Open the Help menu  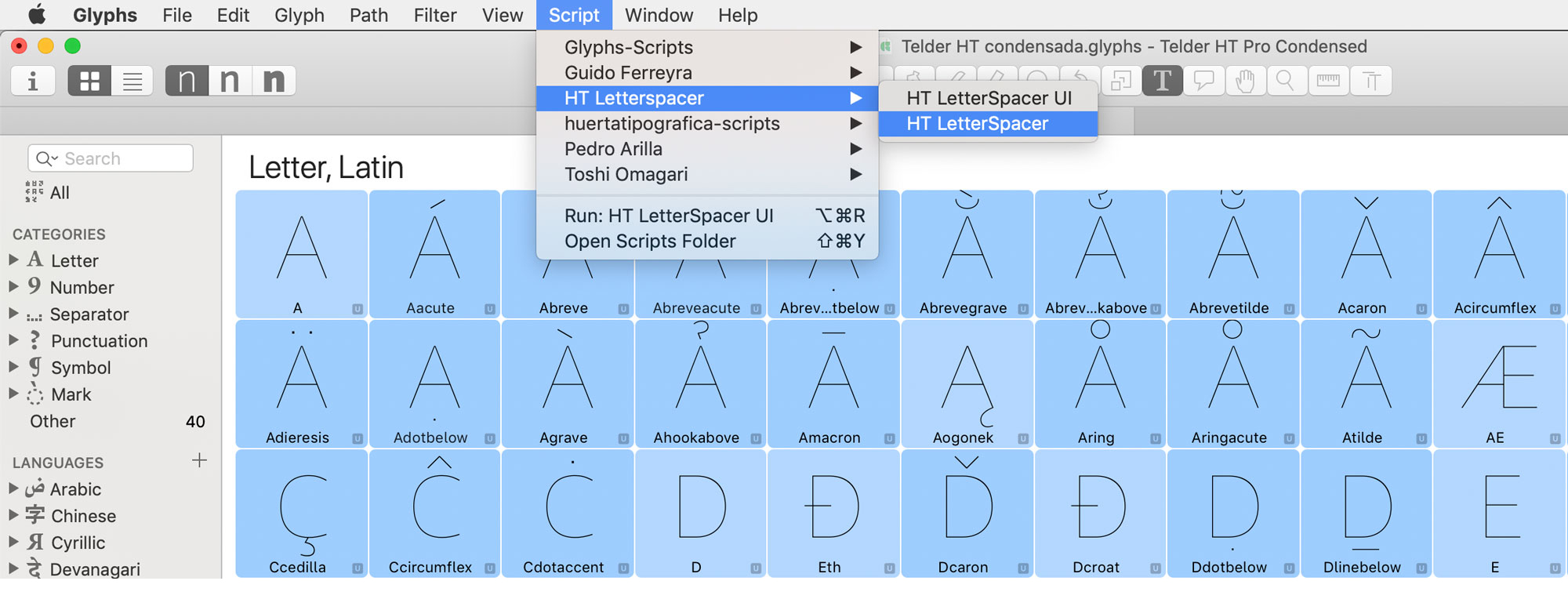tap(738, 15)
